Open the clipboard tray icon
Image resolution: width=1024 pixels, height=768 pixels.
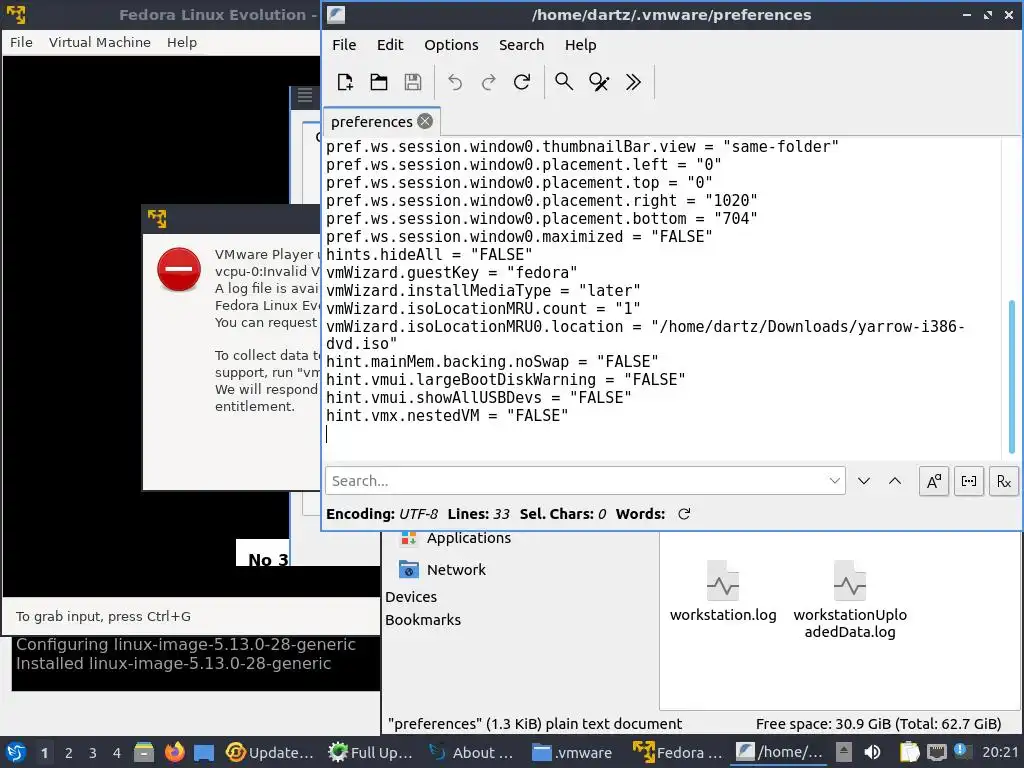coord(909,752)
